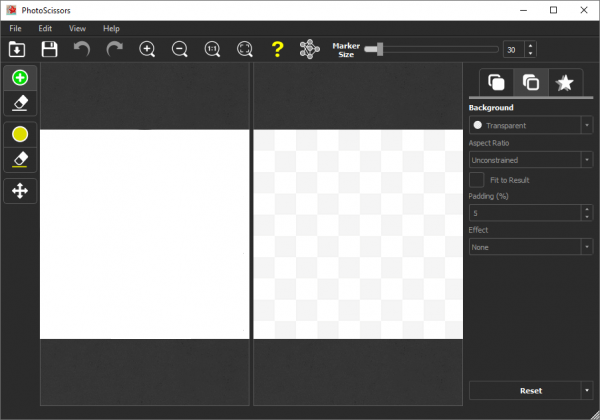Set zoom to actual size 1:1
The image size is (600, 420).
[x=212, y=48]
